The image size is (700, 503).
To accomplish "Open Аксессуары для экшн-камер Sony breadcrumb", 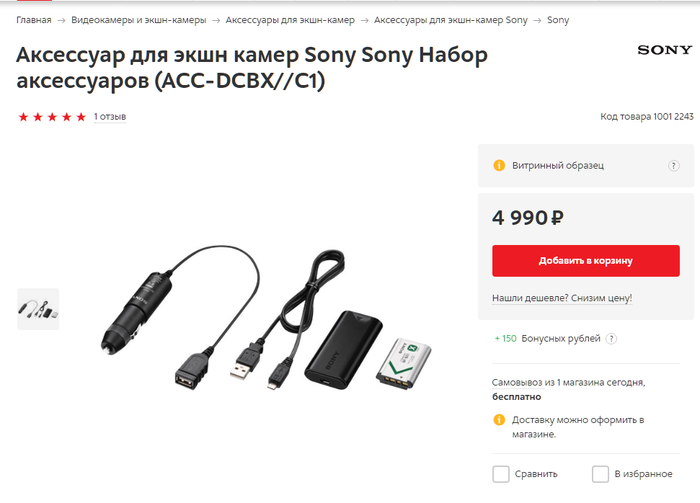I will (451, 20).
